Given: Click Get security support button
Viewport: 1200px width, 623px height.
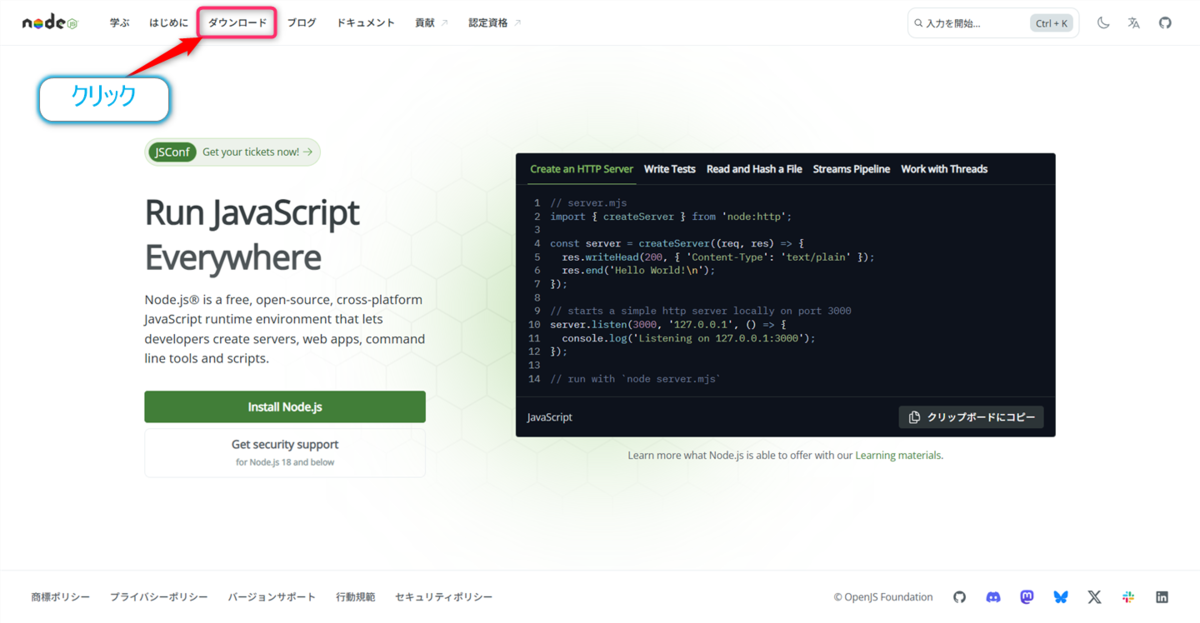Looking at the screenshot, I should [x=285, y=453].
